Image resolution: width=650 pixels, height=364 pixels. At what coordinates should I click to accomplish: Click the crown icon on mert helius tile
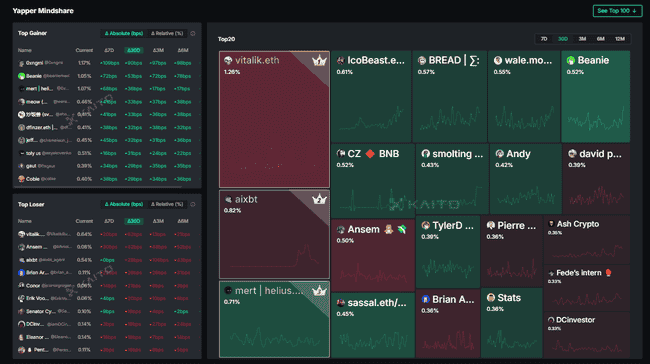[x=319, y=291]
